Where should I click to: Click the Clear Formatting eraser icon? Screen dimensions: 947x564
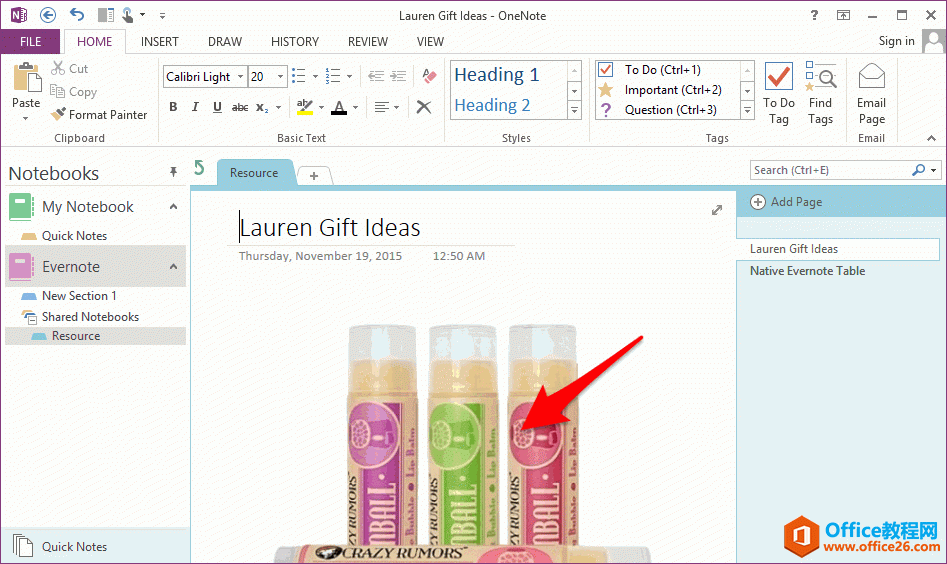(x=429, y=75)
